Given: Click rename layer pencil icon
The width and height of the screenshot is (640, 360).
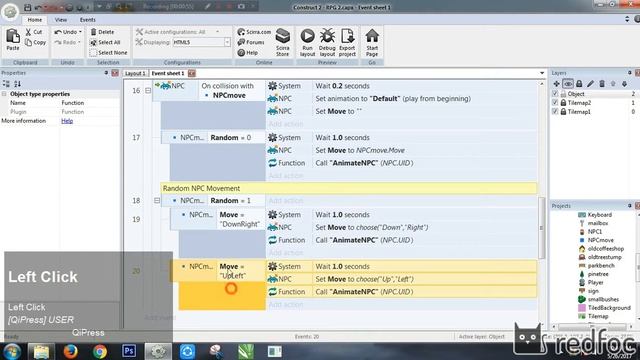Looking at the screenshot, I should tap(590, 84).
